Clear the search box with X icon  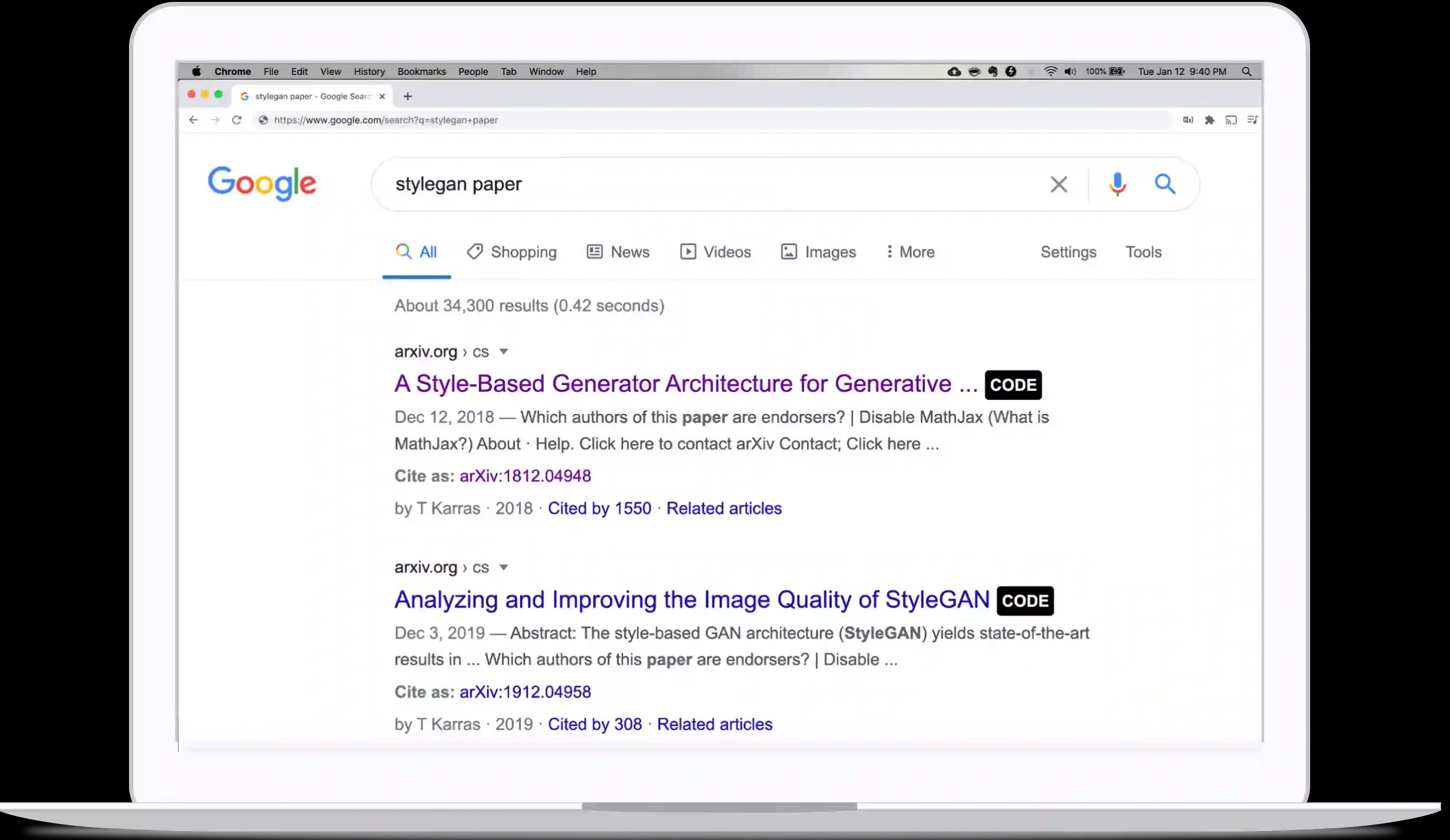pos(1058,184)
